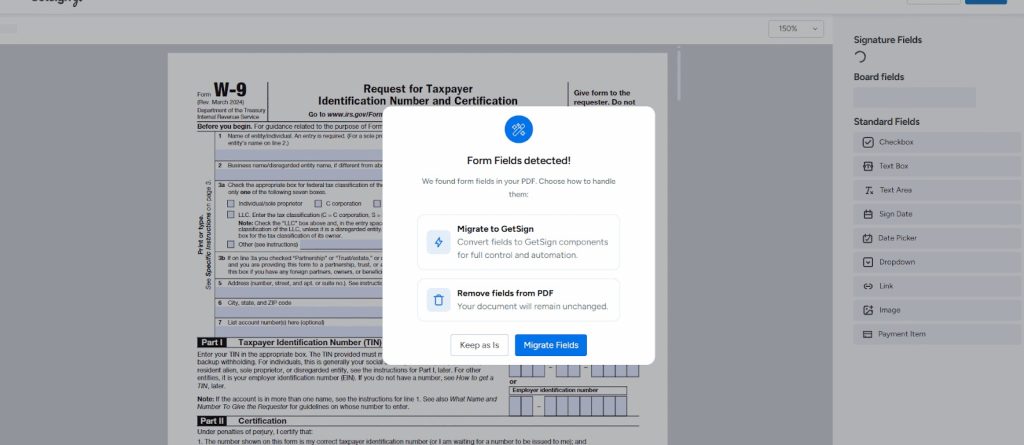Select the Dropdown field icon in Standard Fields
The image size is (1024, 445).
tap(868, 262)
